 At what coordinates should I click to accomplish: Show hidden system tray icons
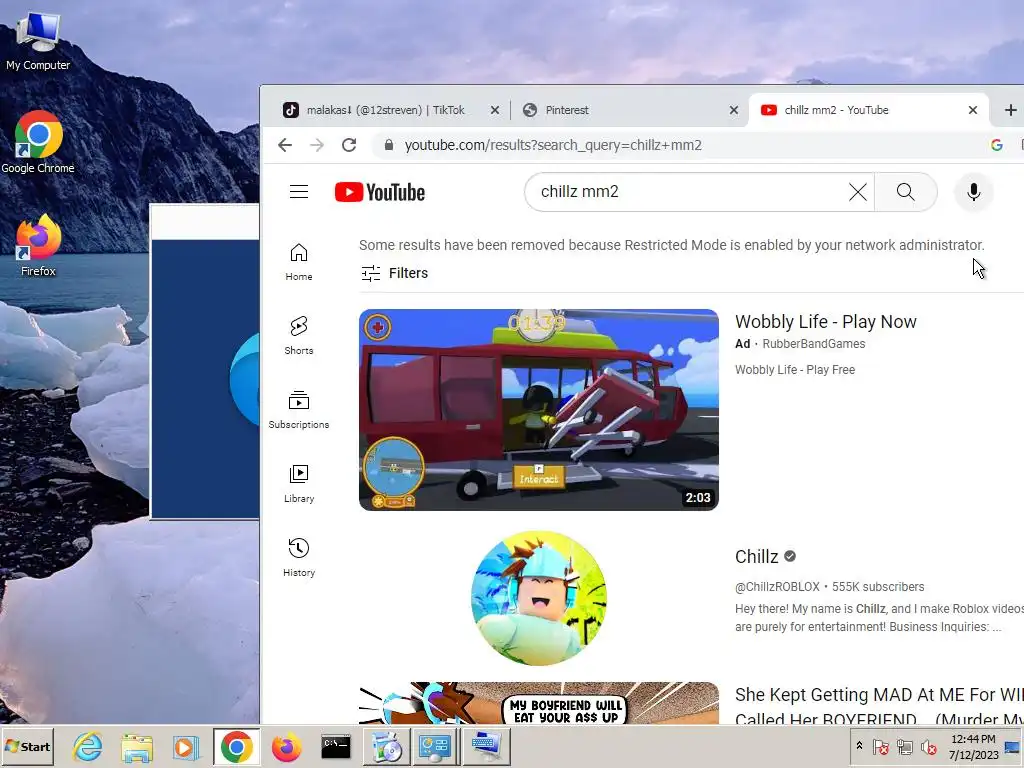859,746
